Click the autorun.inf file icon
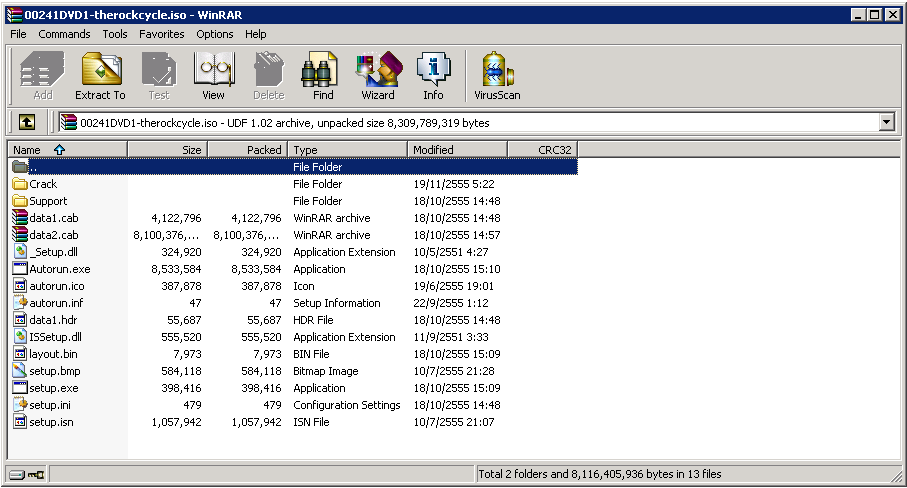The height and width of the screenshot is (488, 907). pos(20,302)
